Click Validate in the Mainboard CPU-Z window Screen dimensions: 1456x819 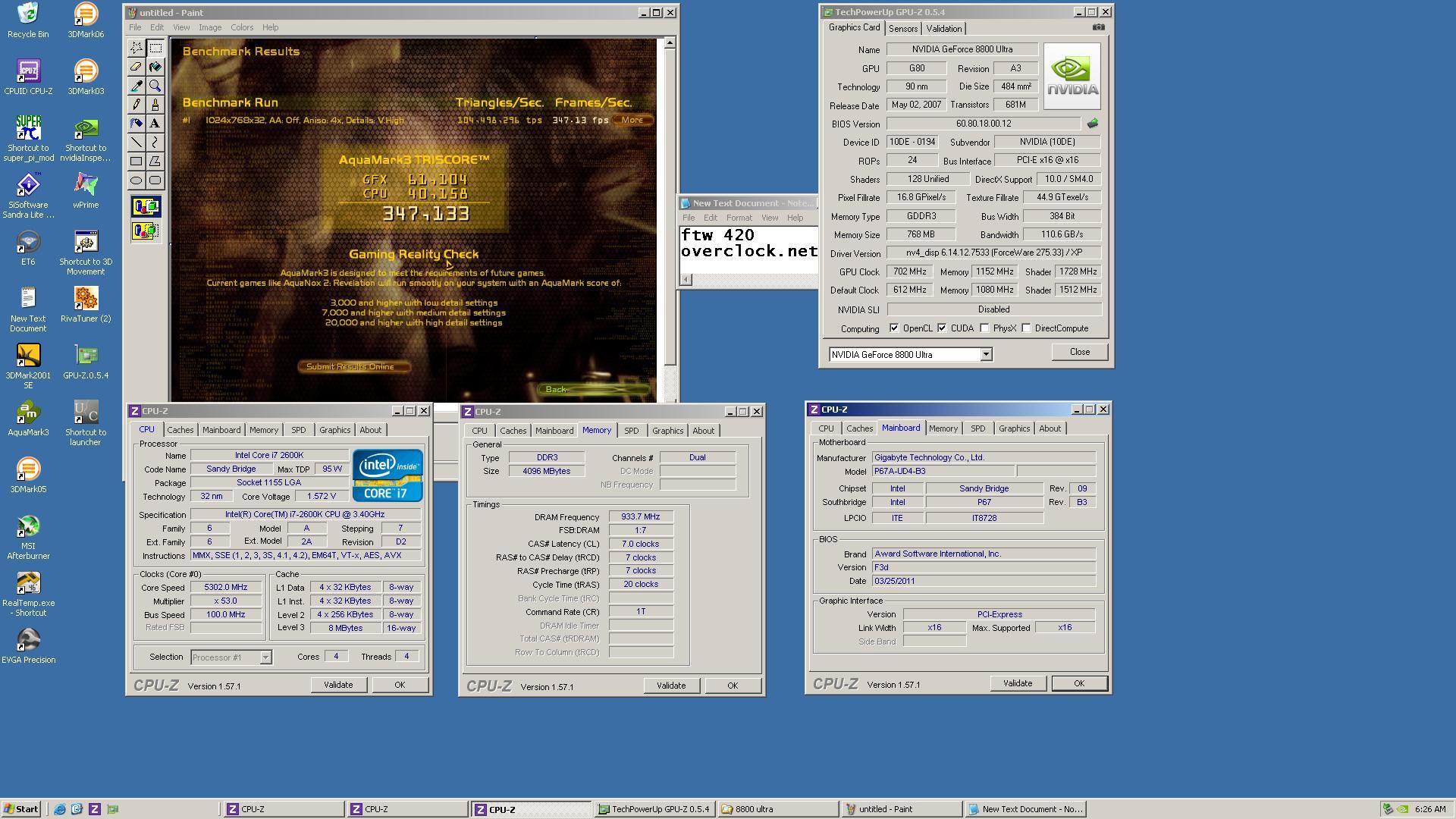pos(1017,683)
